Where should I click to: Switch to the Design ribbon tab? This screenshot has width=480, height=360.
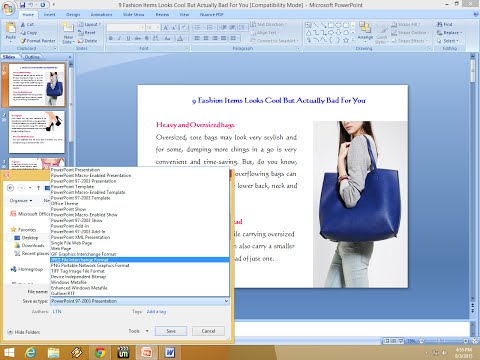coord(73,15)
